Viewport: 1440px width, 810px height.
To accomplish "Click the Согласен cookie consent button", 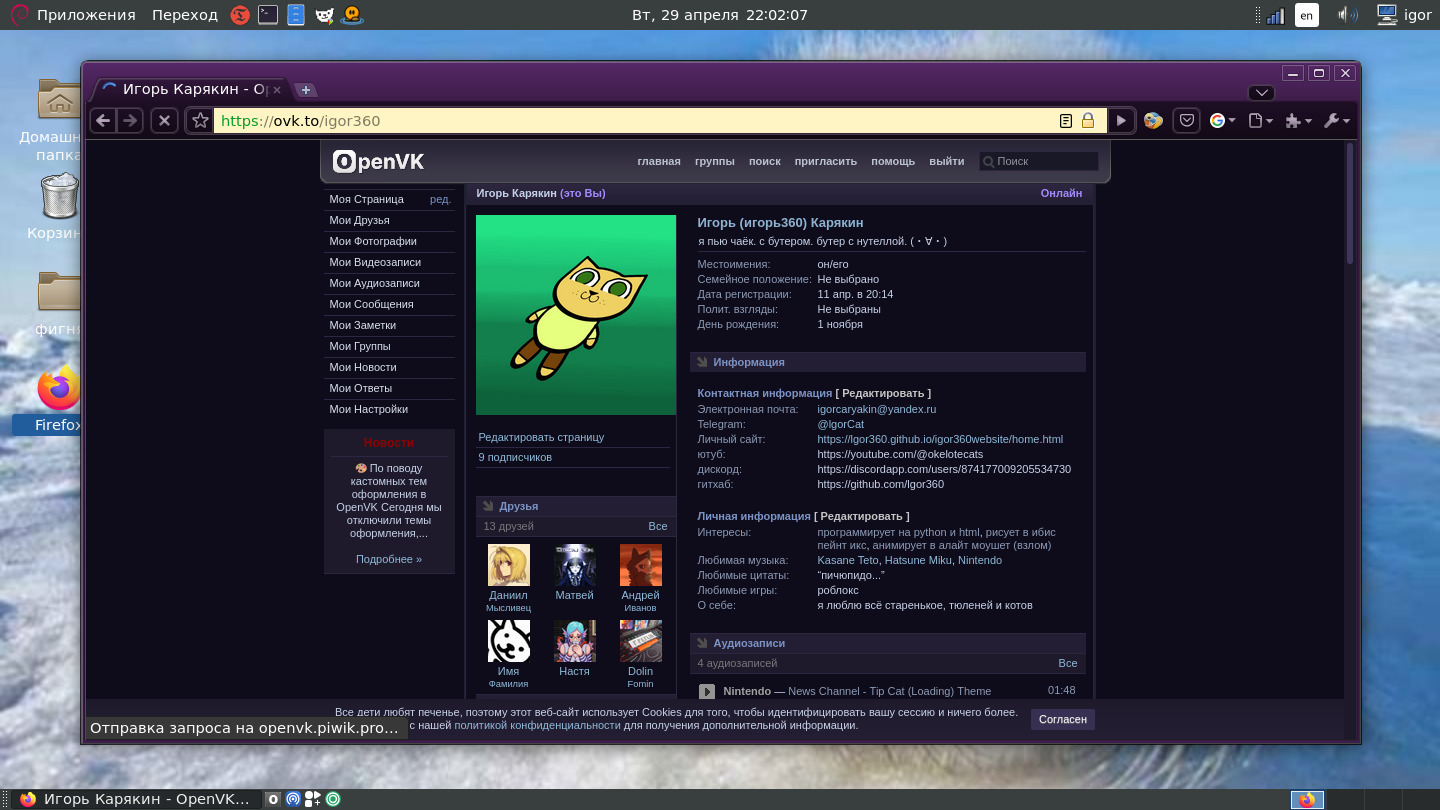I will [1062, 719].
